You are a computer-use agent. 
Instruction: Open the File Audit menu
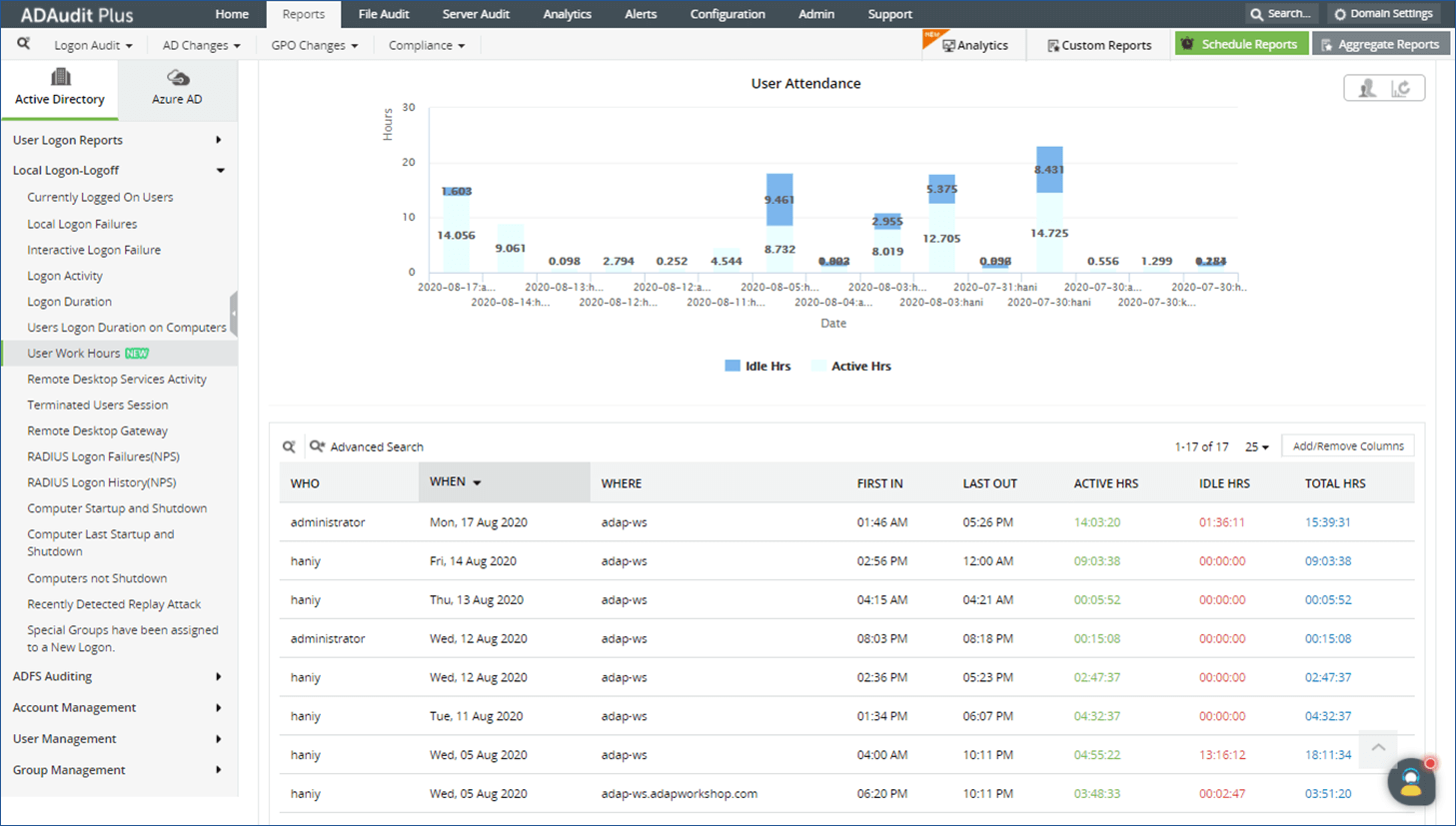[x=384, y=14]
